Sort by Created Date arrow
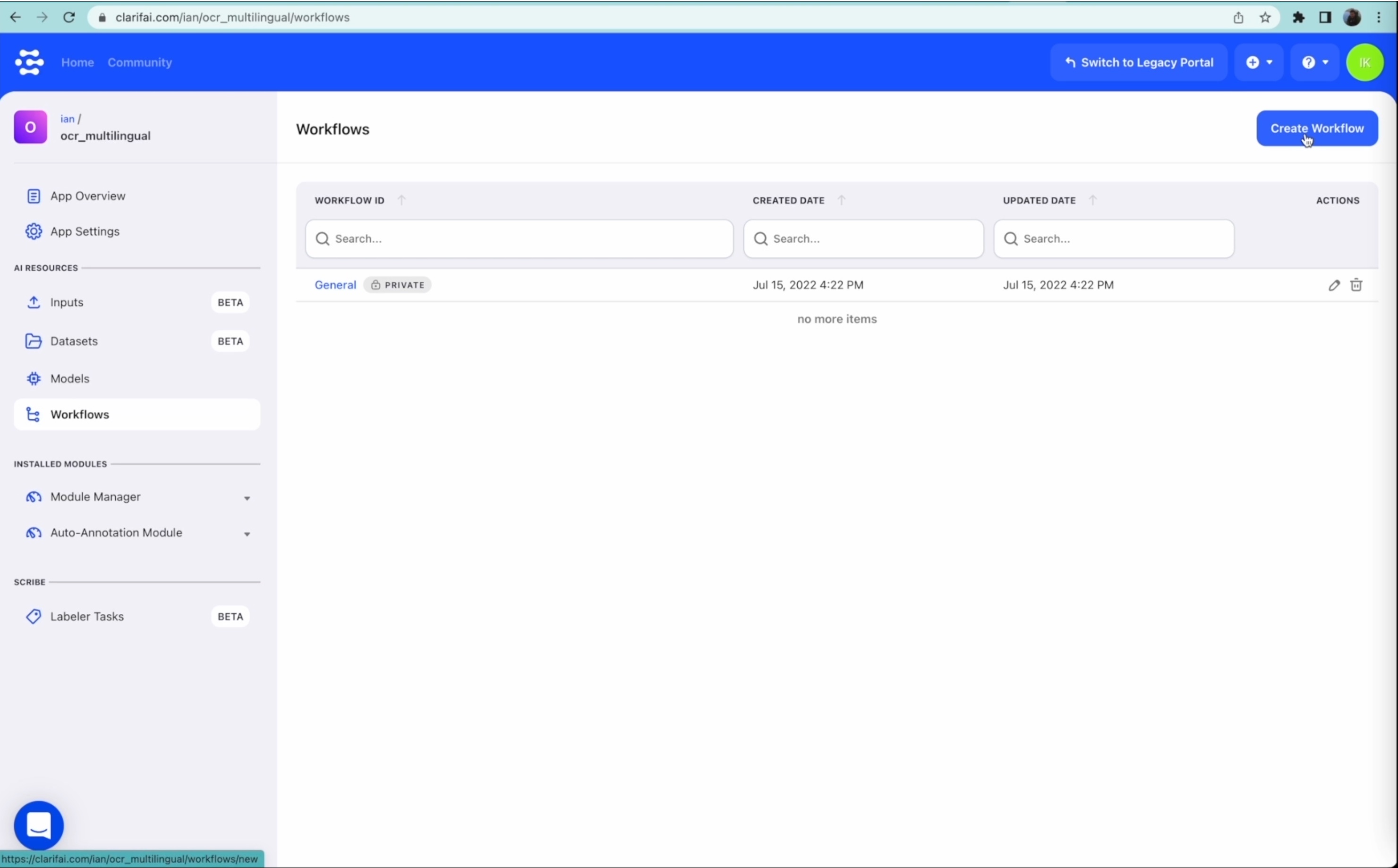The image size is (1398, 868). (x=841, y=200)
